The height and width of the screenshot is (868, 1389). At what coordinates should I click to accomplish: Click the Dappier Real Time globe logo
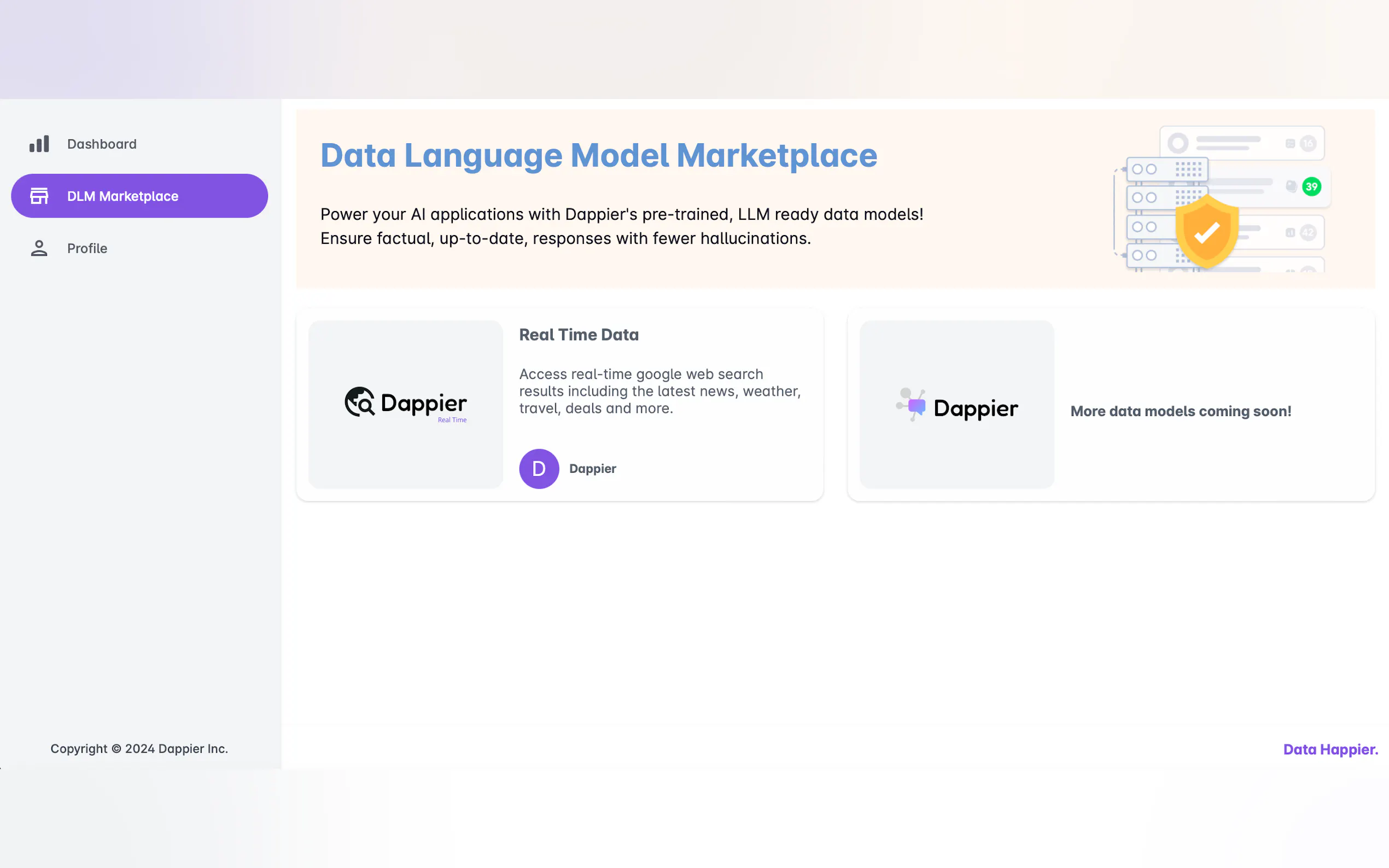(x=360, y=402)
